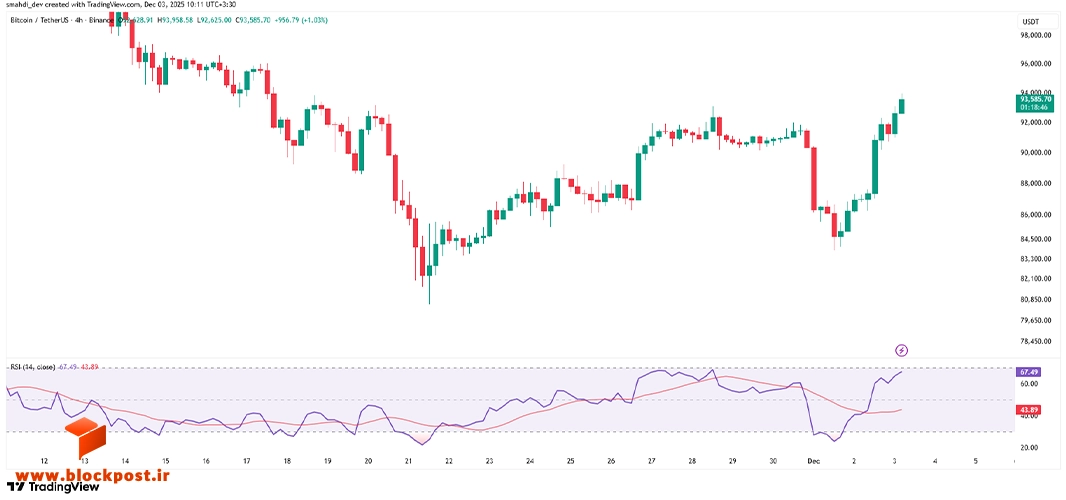This screenshot has height=500, width=1066.
Task: Click the 14 date label on time axis
Action: tap(125, 461)
